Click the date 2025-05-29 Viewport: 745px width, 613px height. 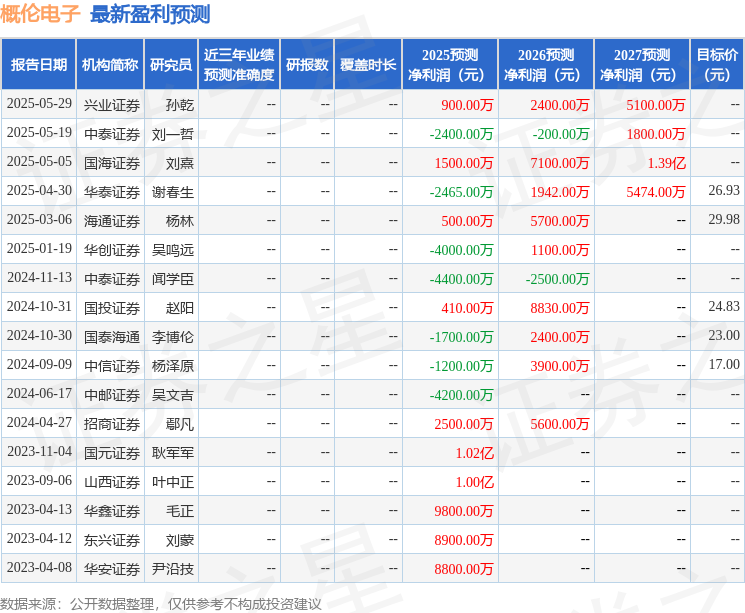click(39, 104)
